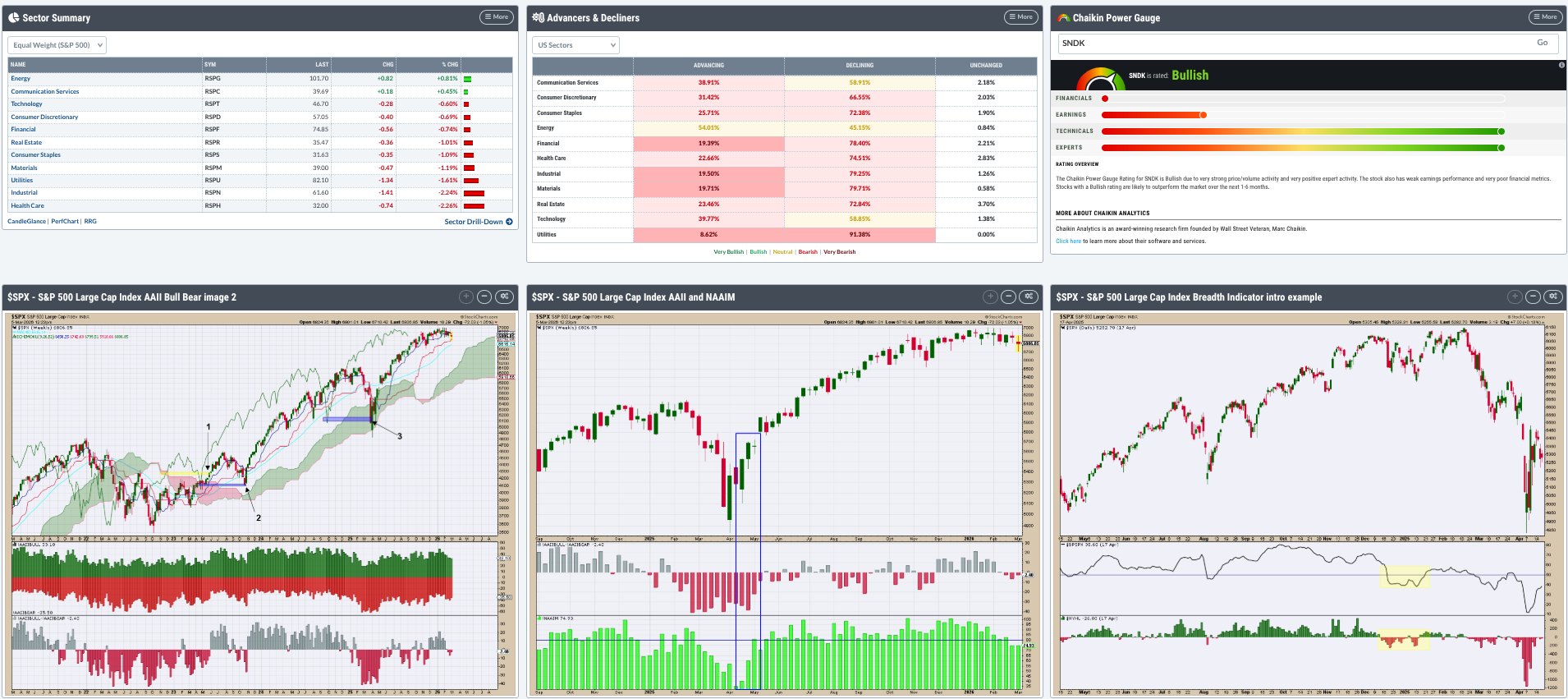The image size is (1568, 699).
Task: Zoom in the AAII Bull Bear chart panel
Action: coord(466,297)
